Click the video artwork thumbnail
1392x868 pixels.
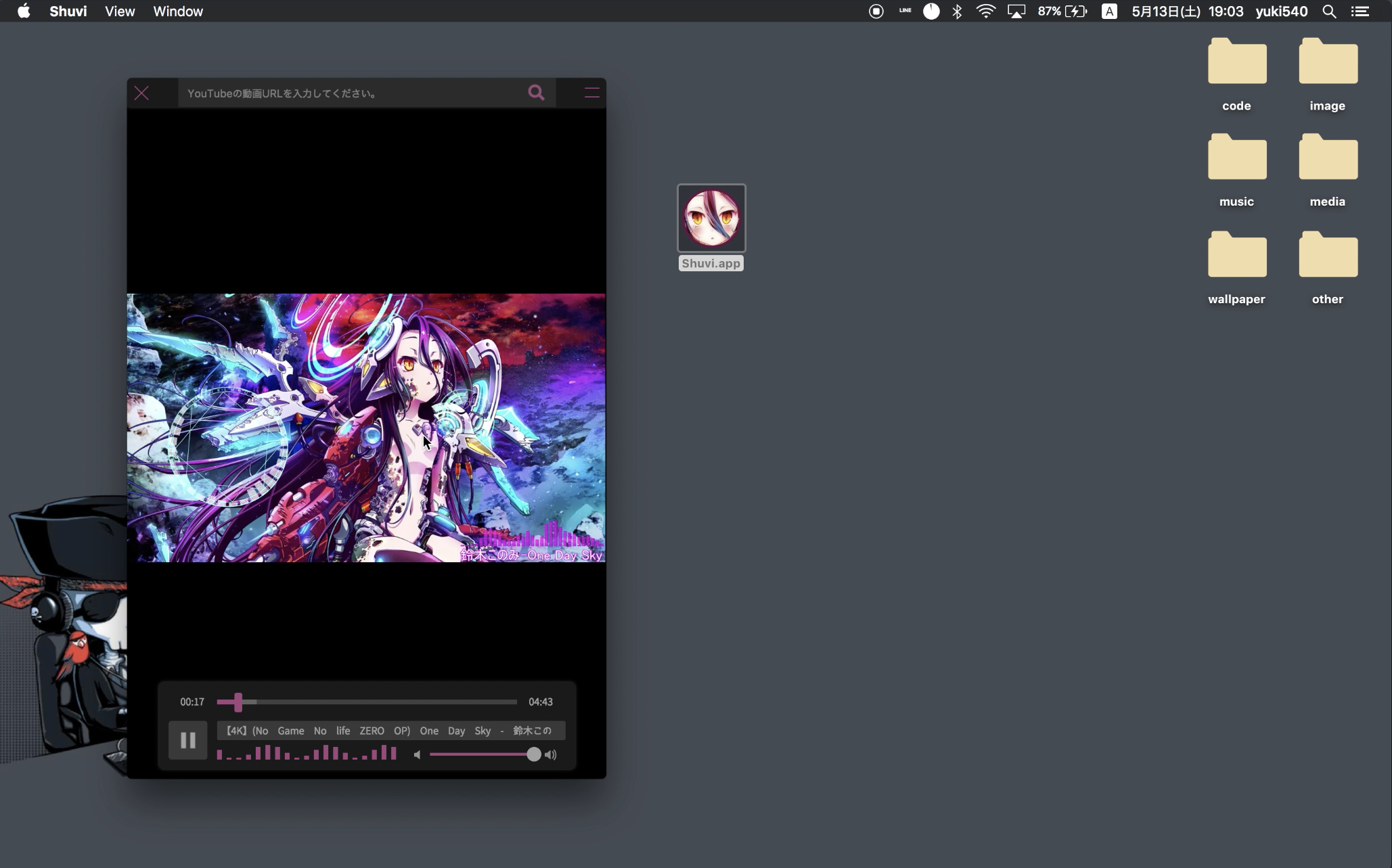[366, 428]
